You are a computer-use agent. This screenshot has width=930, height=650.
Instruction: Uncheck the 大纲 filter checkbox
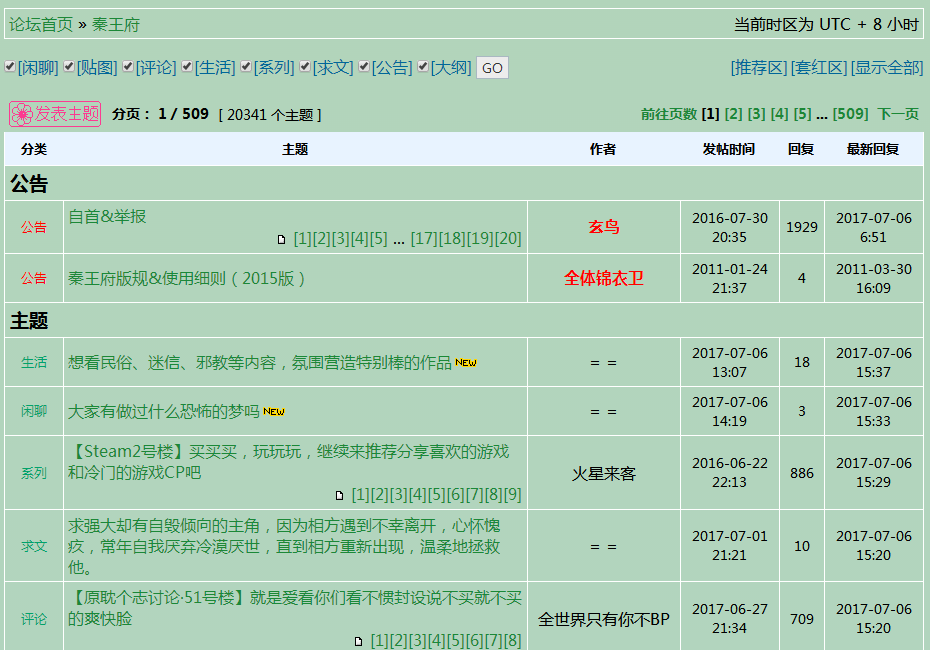[x=423, y=66]
